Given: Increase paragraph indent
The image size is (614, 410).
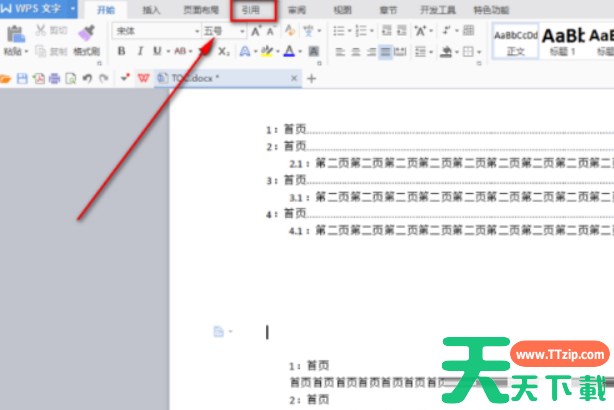Looking at the screenshot, I should click(x=402, y=31).
